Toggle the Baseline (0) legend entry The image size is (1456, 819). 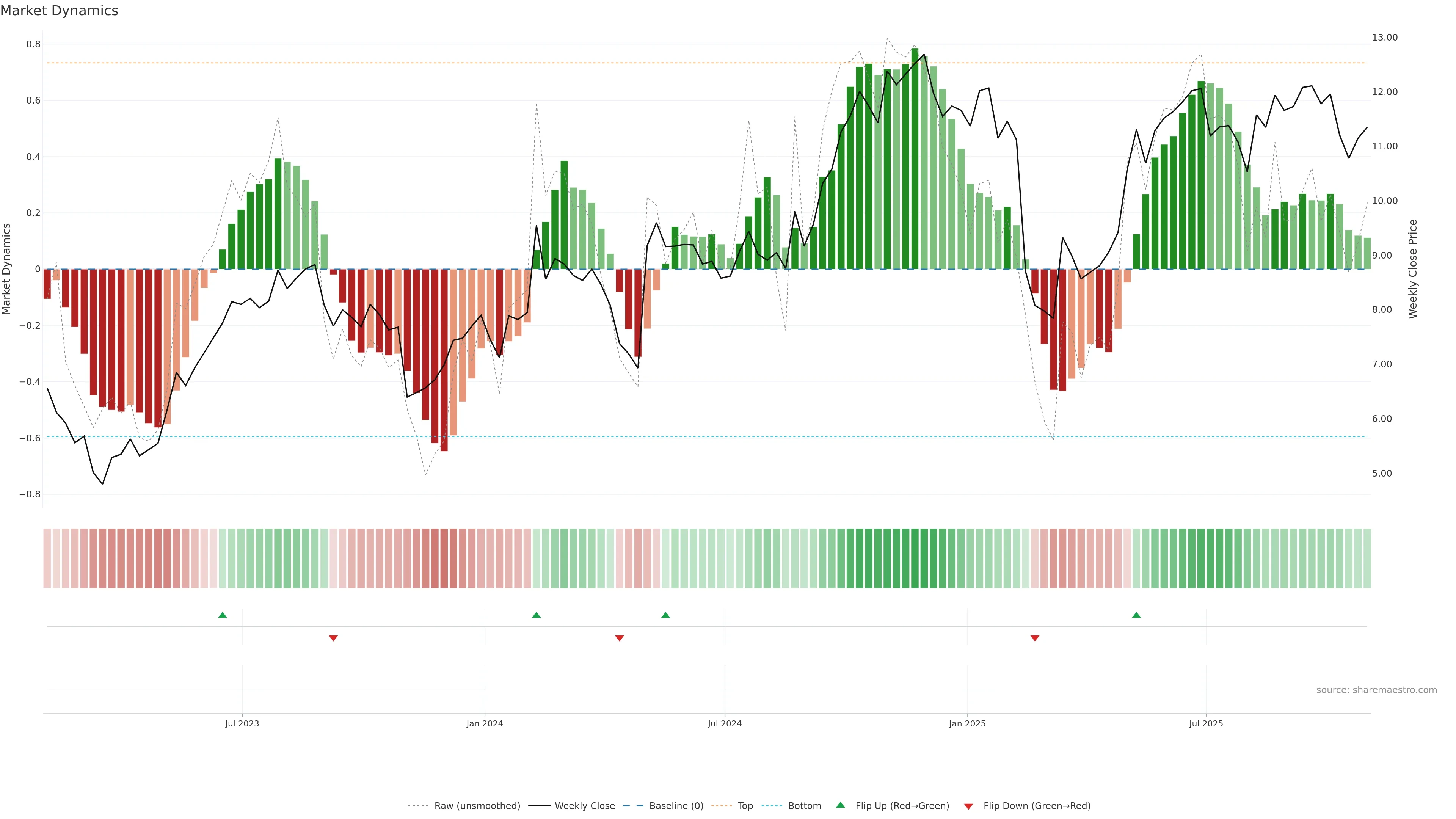676,806
